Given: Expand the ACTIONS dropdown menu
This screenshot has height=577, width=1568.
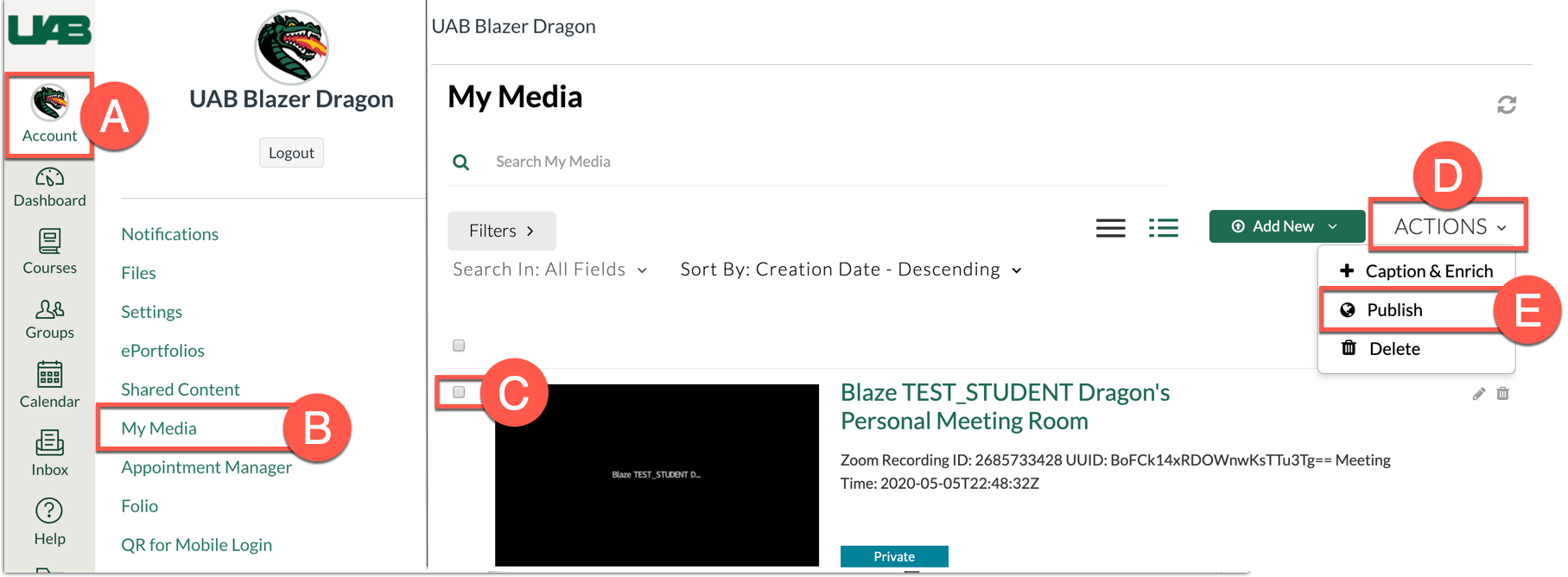Looking at the screenshot, I should [x=1446, y=226].
